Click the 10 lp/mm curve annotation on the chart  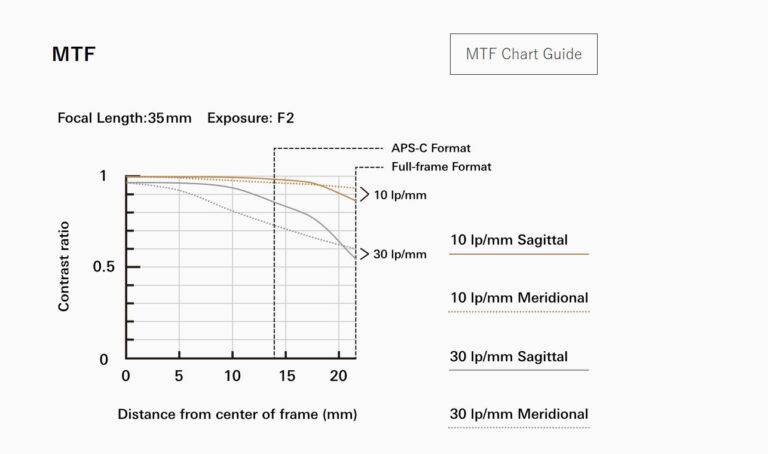[x=400, y=194]
